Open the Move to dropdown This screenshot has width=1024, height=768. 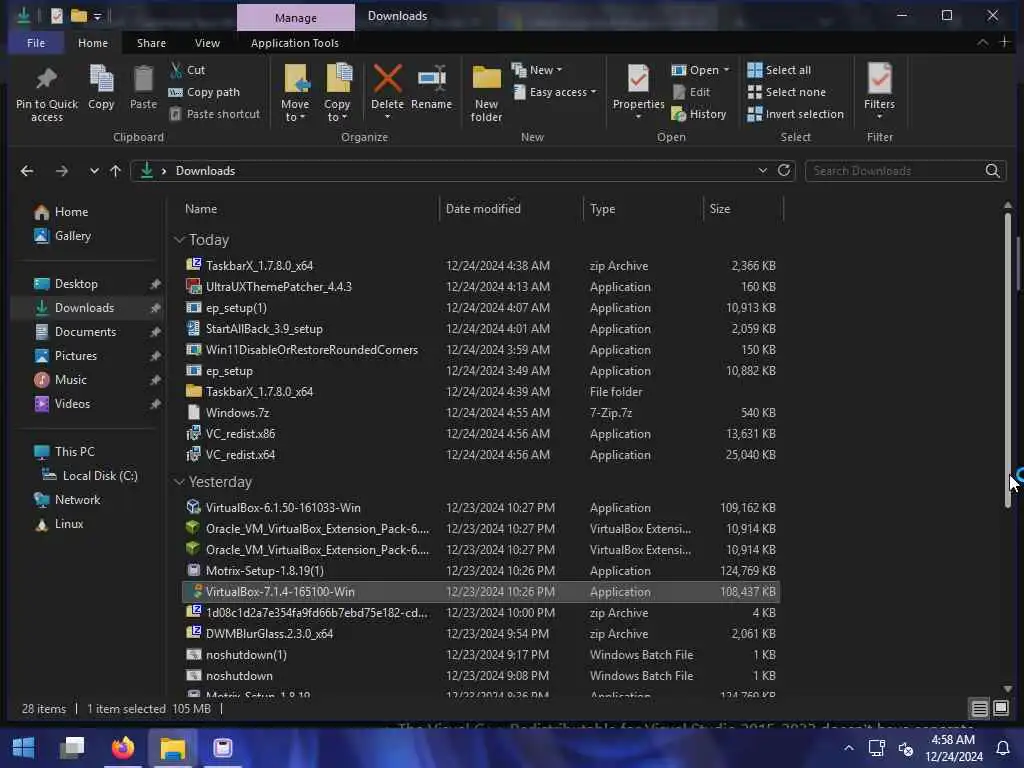pyautogui.click(x=295, y=118)
